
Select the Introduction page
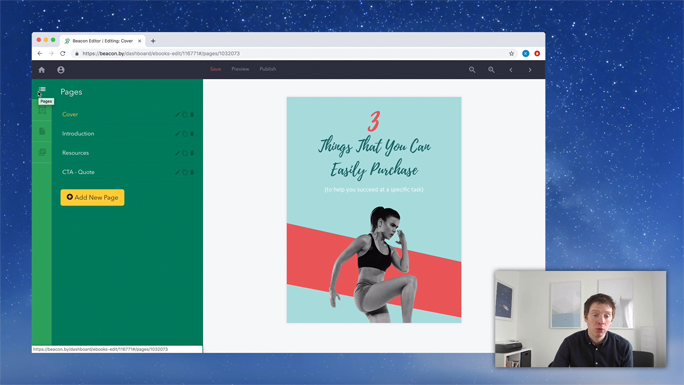tap(78, 134)
